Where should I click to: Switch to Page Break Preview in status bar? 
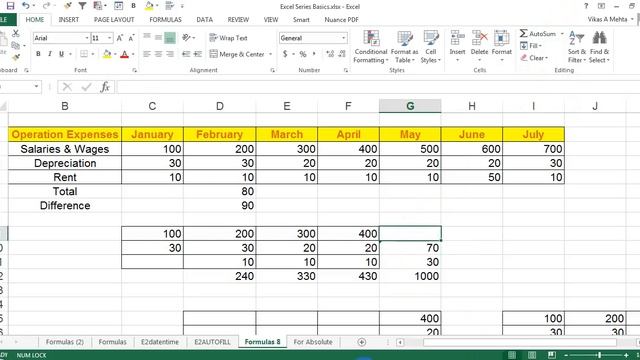(551, 355)
